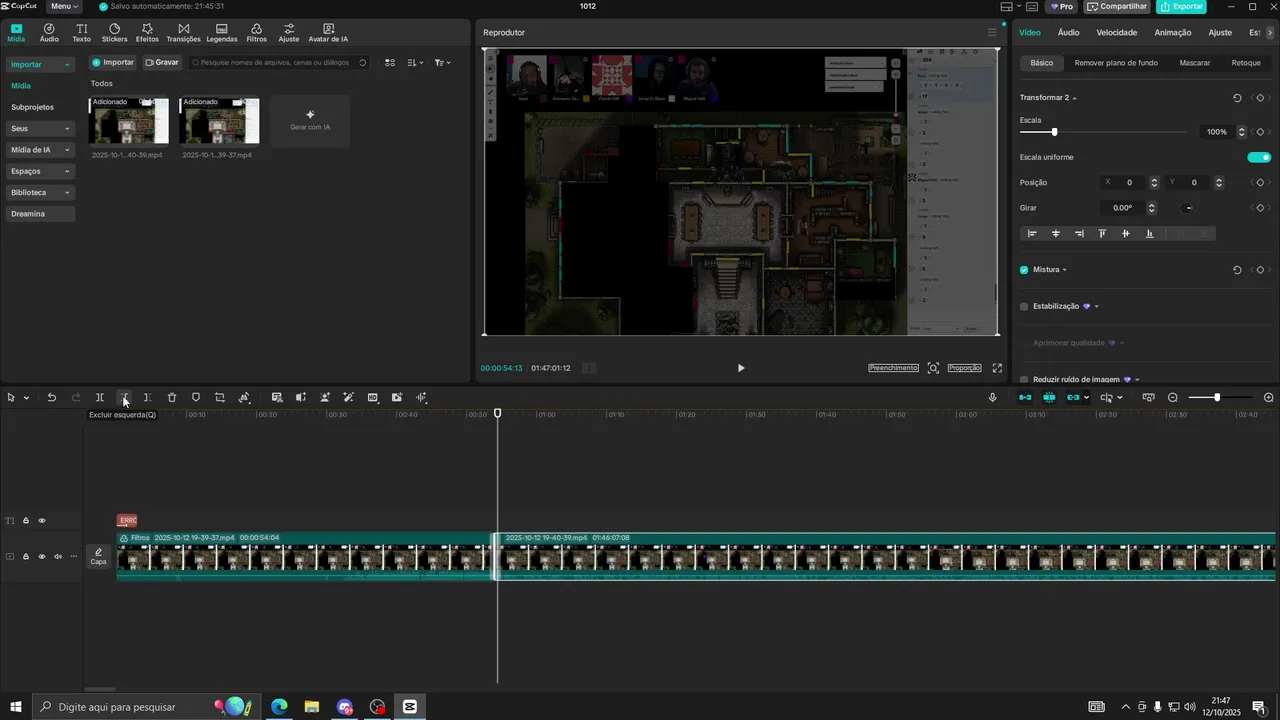Switch to the Animação tab
The width and height of the screenshot is (1280, 720).
tap(1173, 33)
